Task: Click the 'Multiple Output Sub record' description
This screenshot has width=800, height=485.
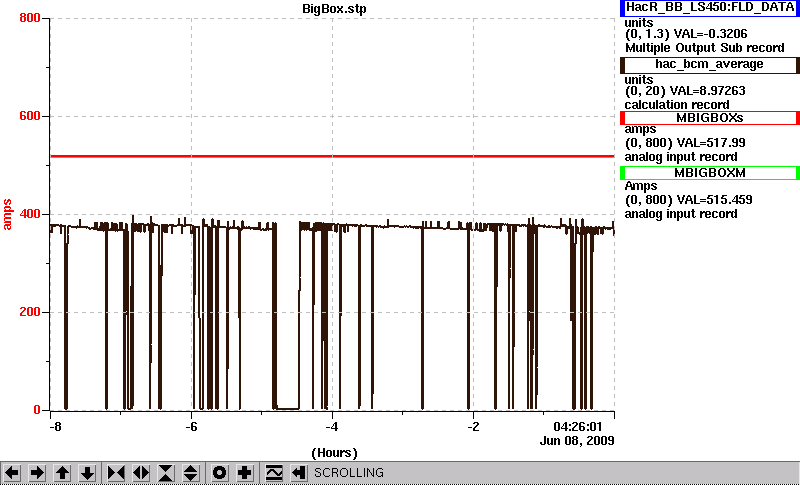Action: tap(705, 48)
